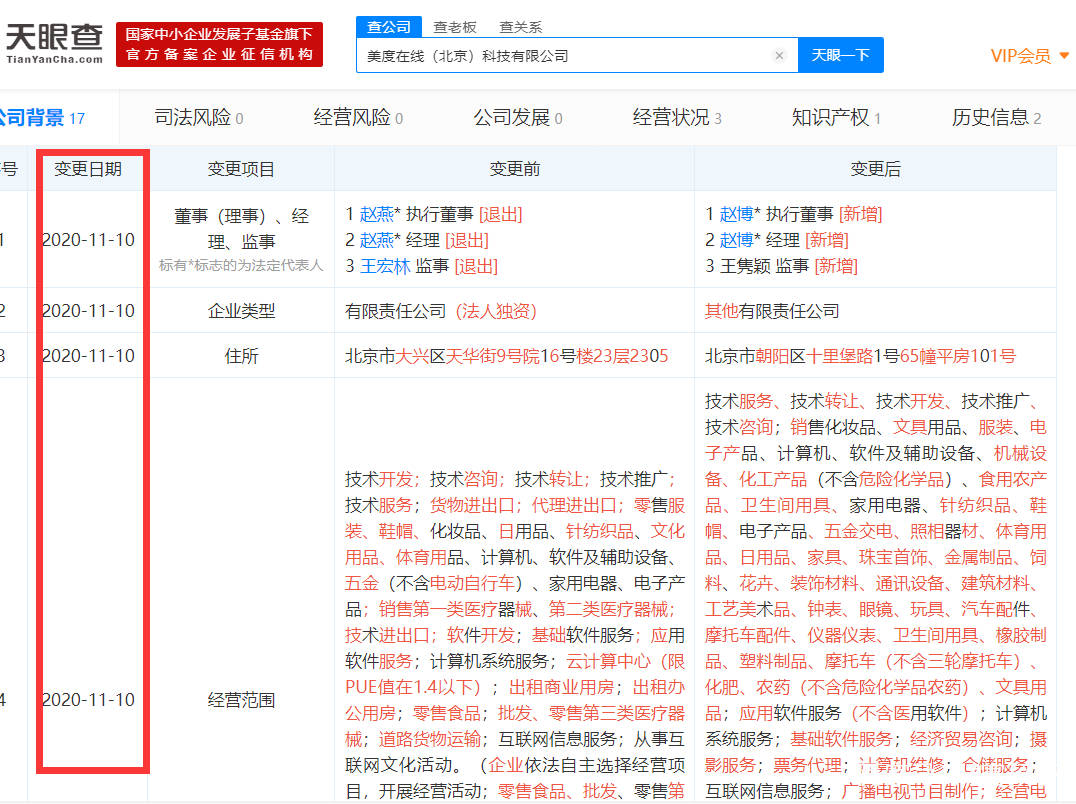Open 赵博 link in the 经理 [新增] line
1076x804 pixels.
pos(736,241)
